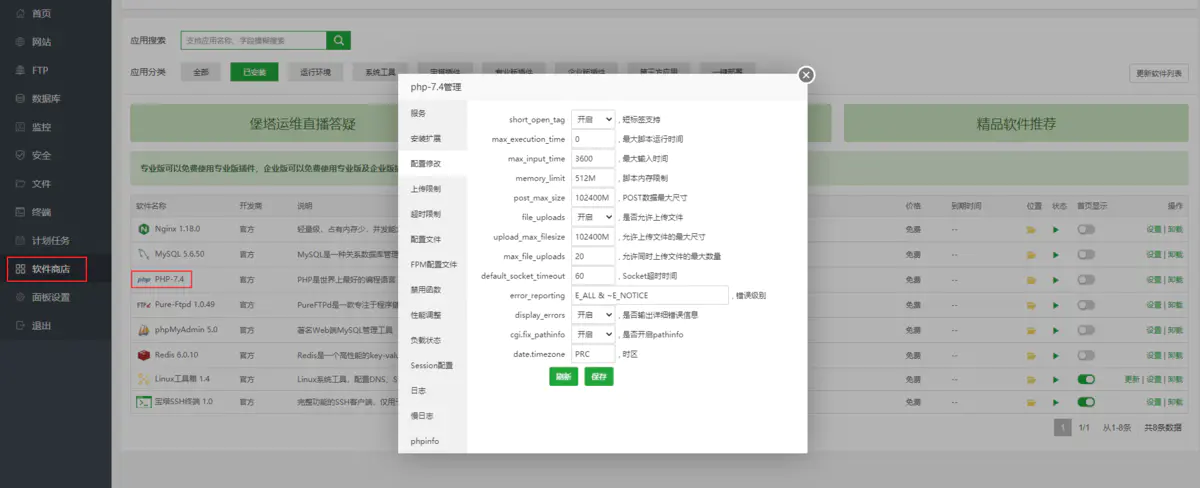Viewport: 1200px width, 488px height.
Task: Toggle homepage display for MySQL
Action: (1086, 255)
